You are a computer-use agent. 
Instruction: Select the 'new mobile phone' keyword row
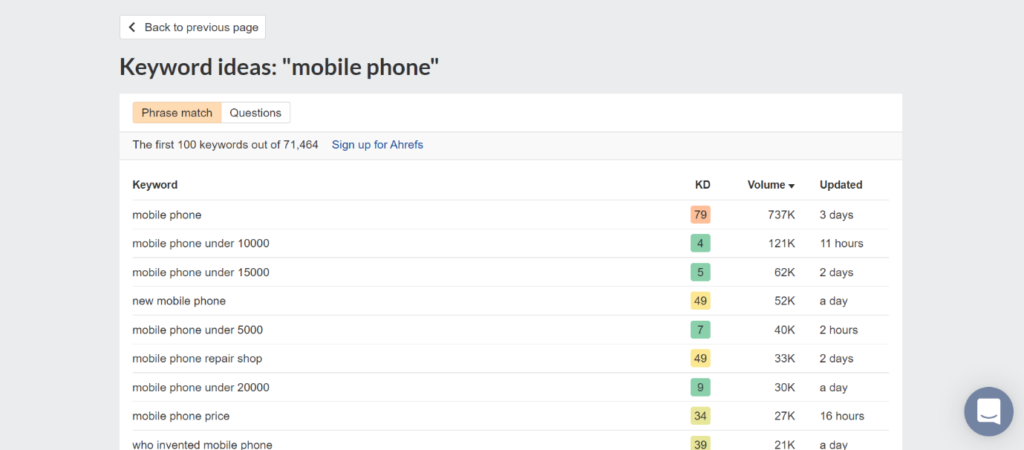tap(511, 301)
